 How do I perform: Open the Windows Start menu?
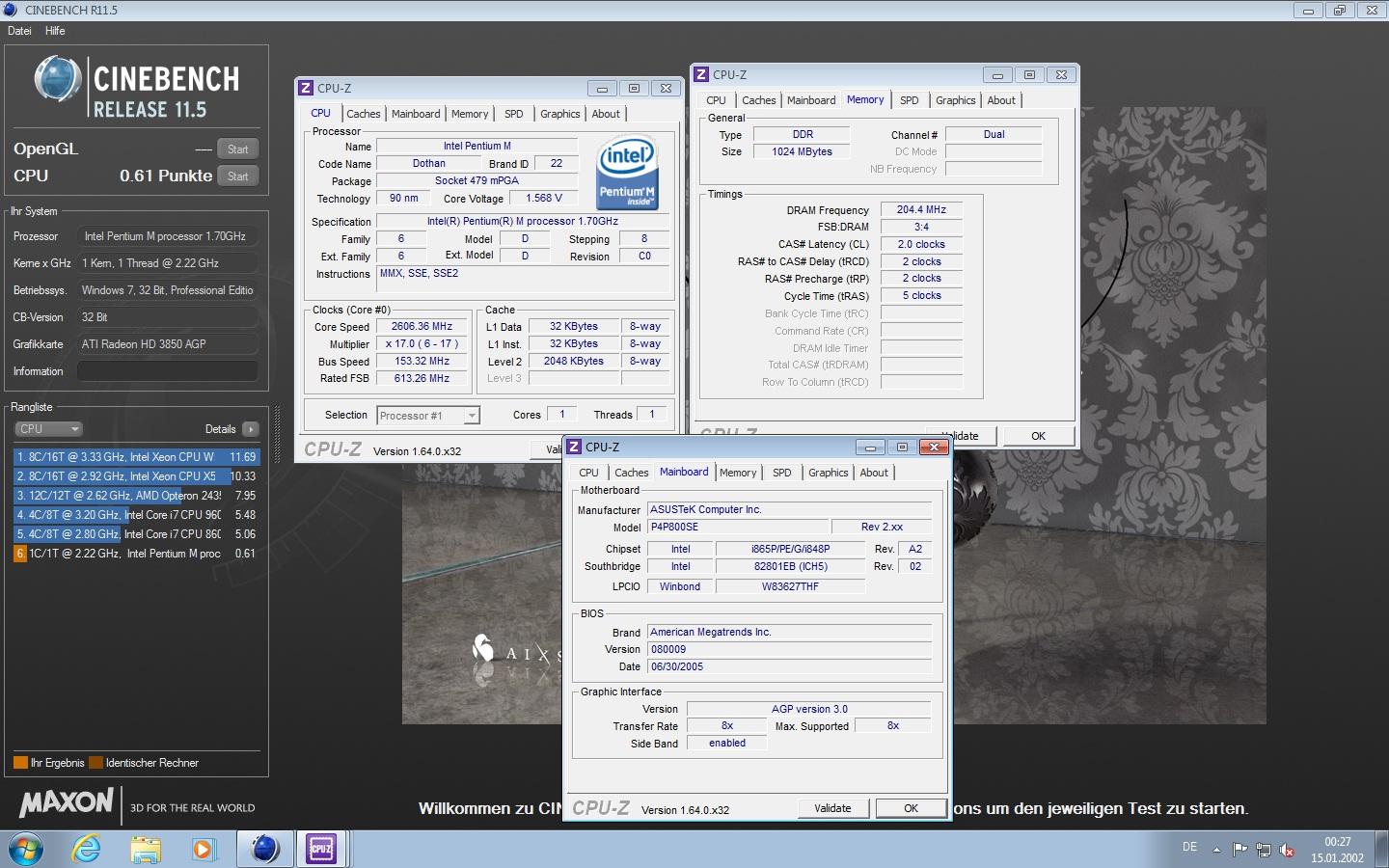25,850
